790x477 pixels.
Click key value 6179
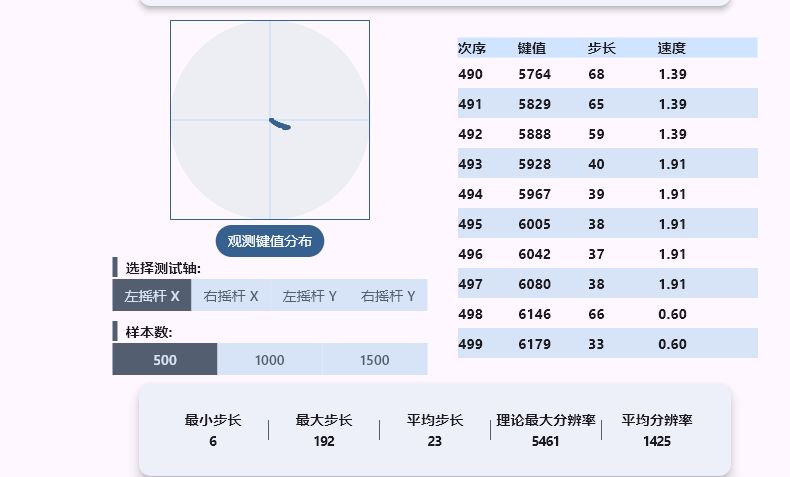pyautogui.click(x=535, y=344)
